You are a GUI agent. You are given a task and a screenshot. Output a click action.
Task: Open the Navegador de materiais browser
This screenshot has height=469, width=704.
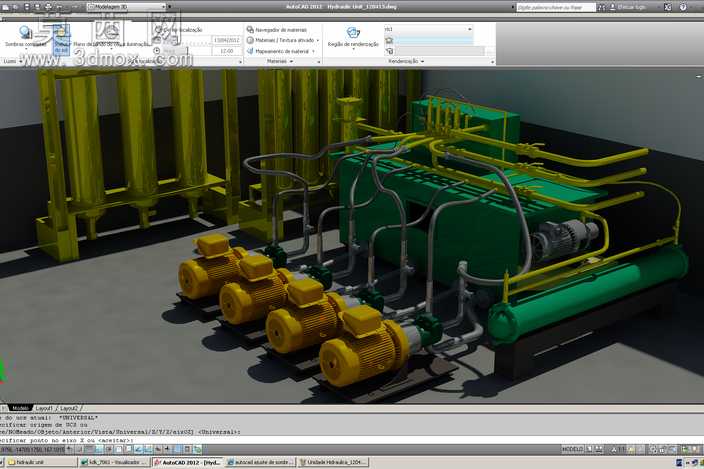(277, 30)
